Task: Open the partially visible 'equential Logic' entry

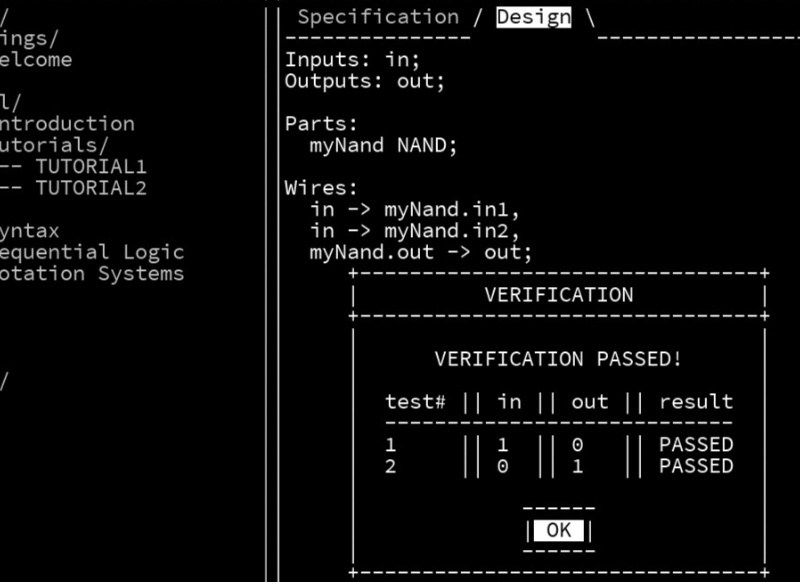Action: [x=90, y=252]
